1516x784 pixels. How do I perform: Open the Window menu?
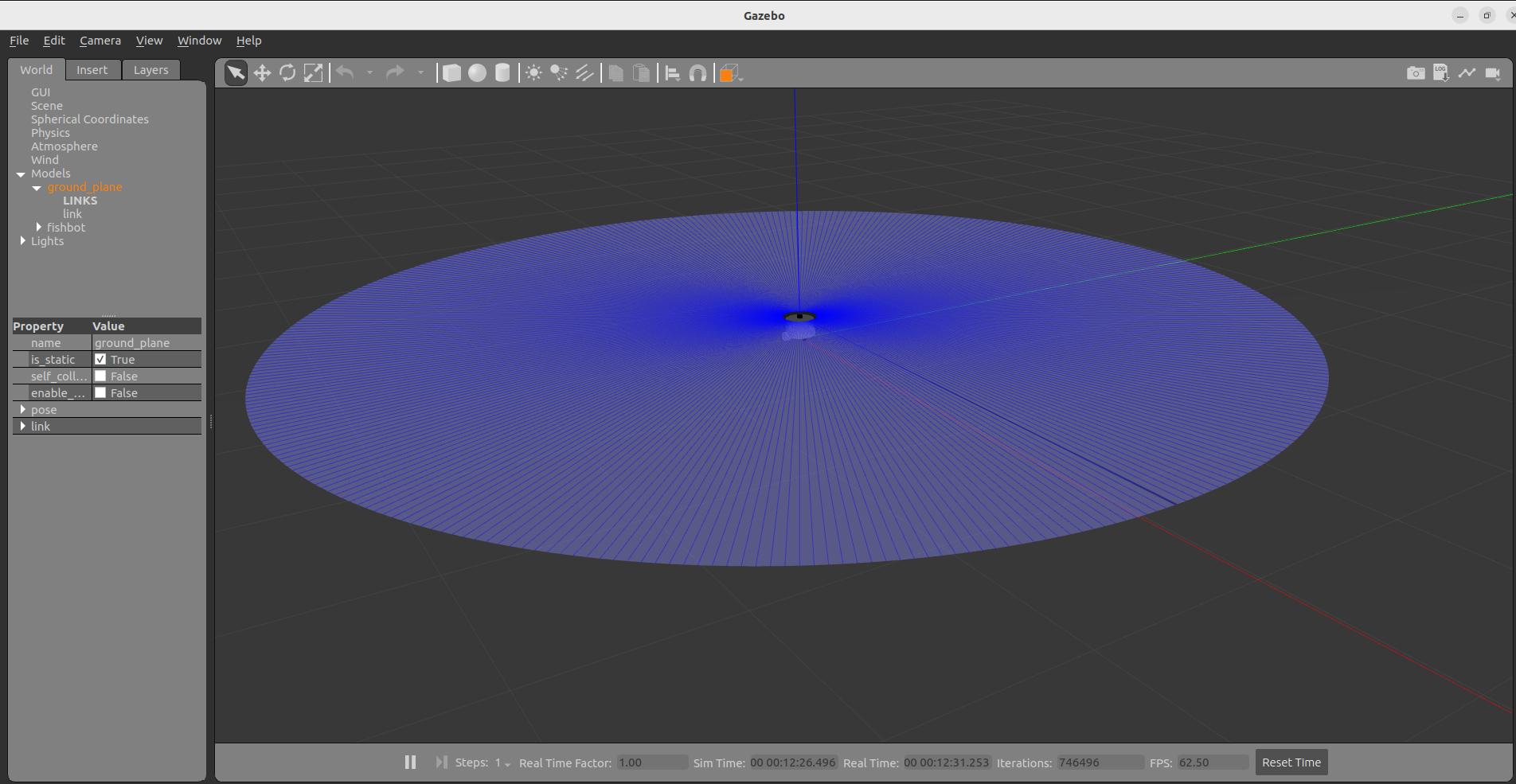pyautogui.click(x=199, y=41)
